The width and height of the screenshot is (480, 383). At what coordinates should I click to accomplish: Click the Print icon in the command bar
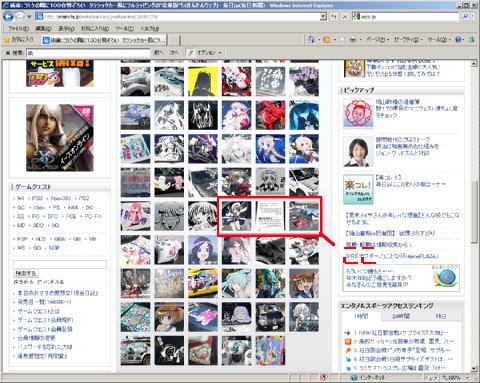point(353,40)
